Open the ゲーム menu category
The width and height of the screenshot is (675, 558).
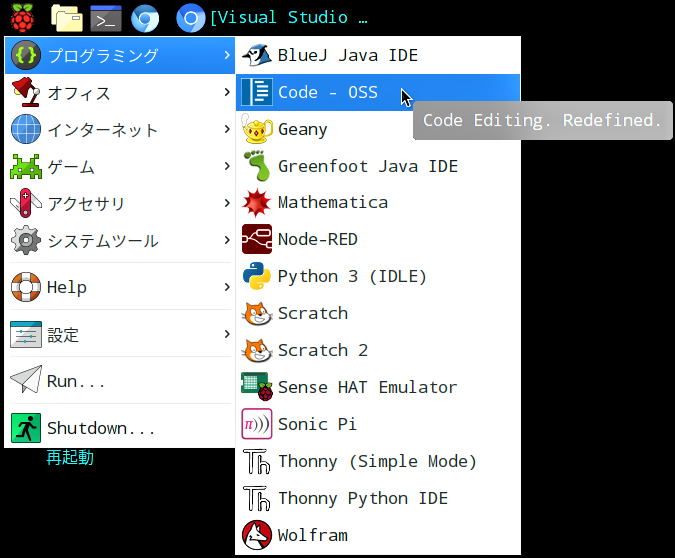tap(120, 166)
